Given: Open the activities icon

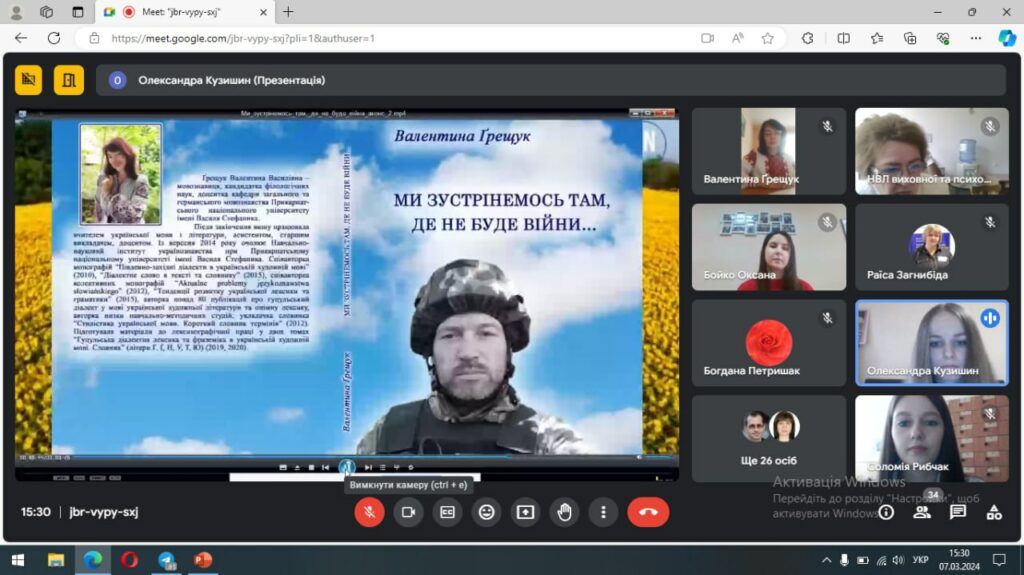Looking at the screenshot, I should coord(994,512).
